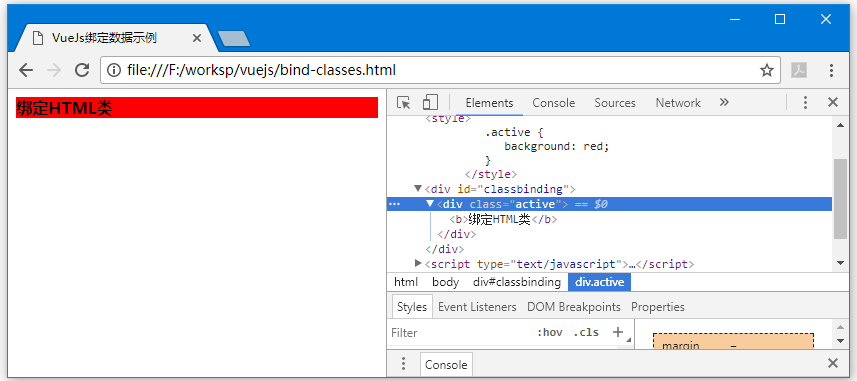857x381 pixels.
Task: Open the DevTools customize menu icon
Action: (805, 102)
